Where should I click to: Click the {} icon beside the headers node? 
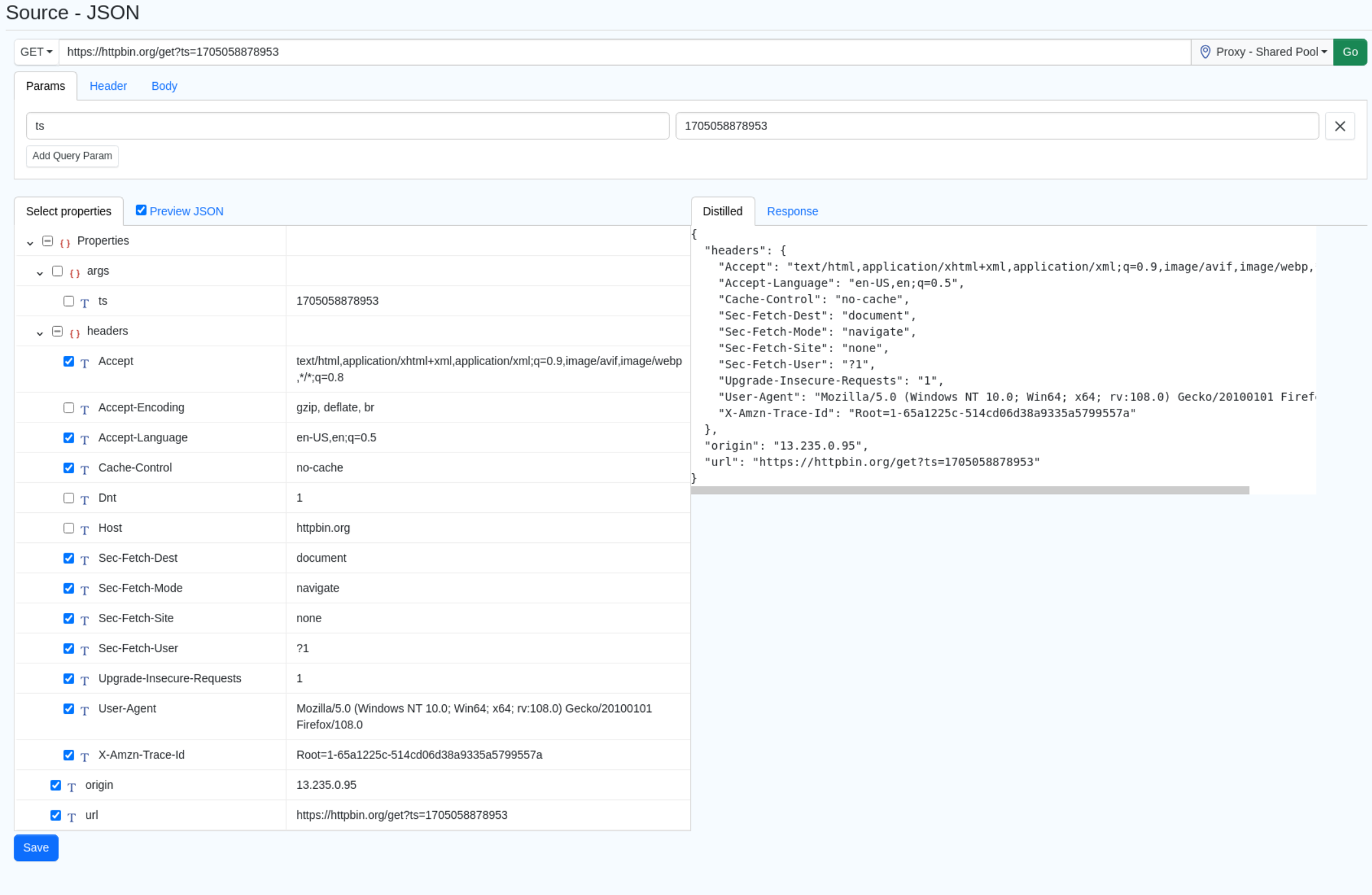[x=74, y=332]
